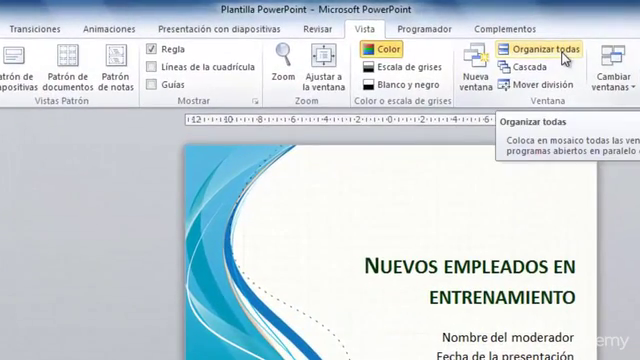This screenshot has height=360, width=640.
Task: Click the horizontal ruler above the slide
Action: (x=340, y=120)
